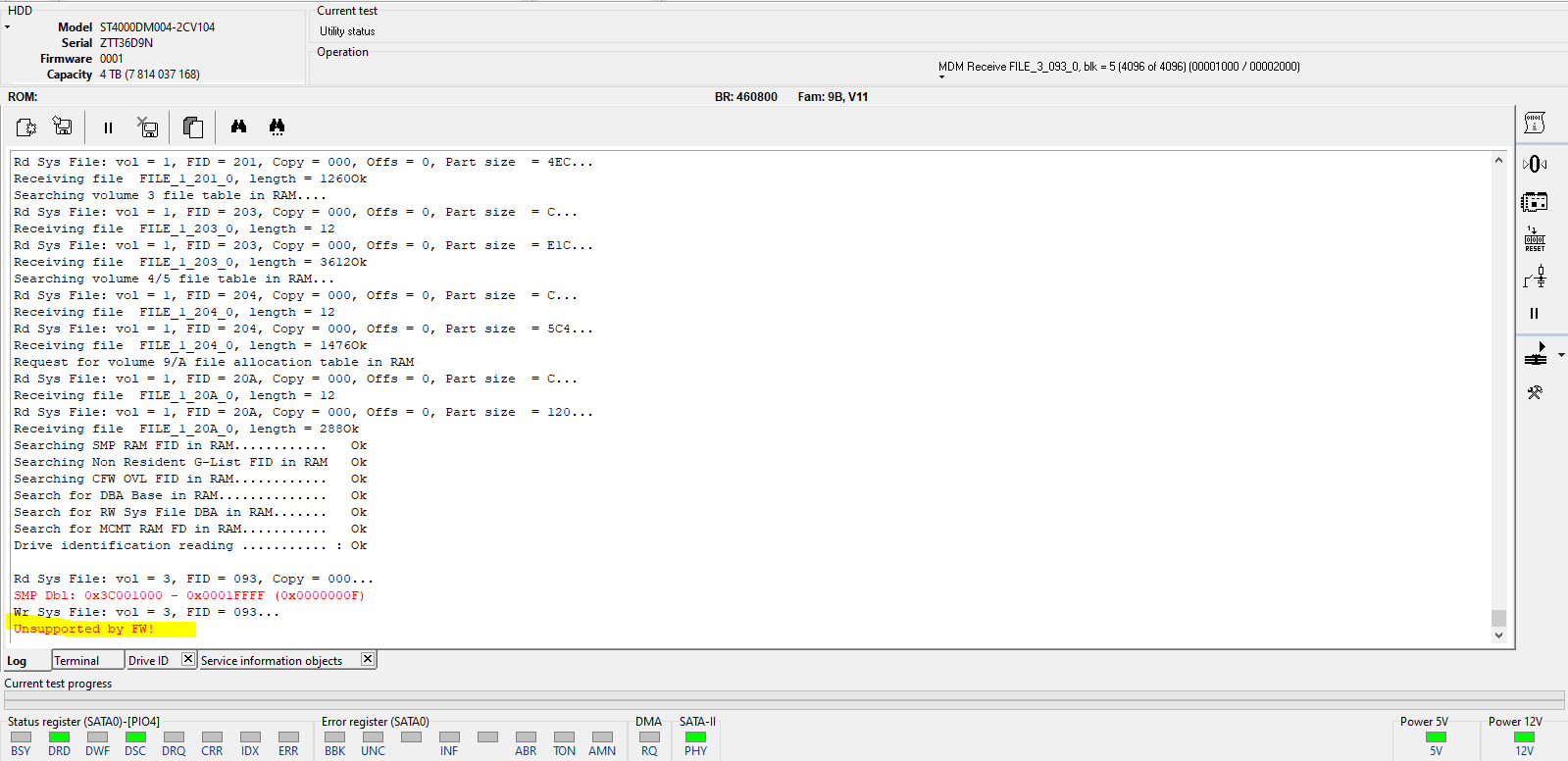Click the pause icon in the log toolbar
Image resolution: width=1568 pixels, height=761 pixels.
[x=108, y=127]
